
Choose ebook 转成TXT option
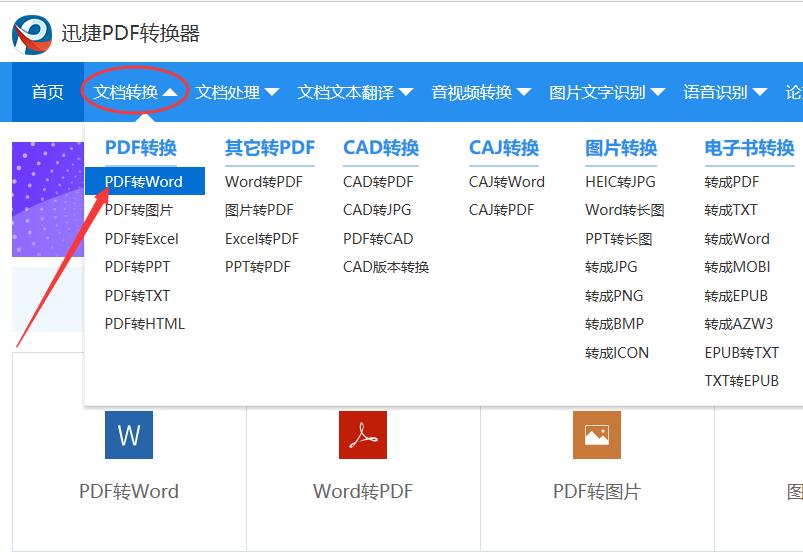coord(731,210)
